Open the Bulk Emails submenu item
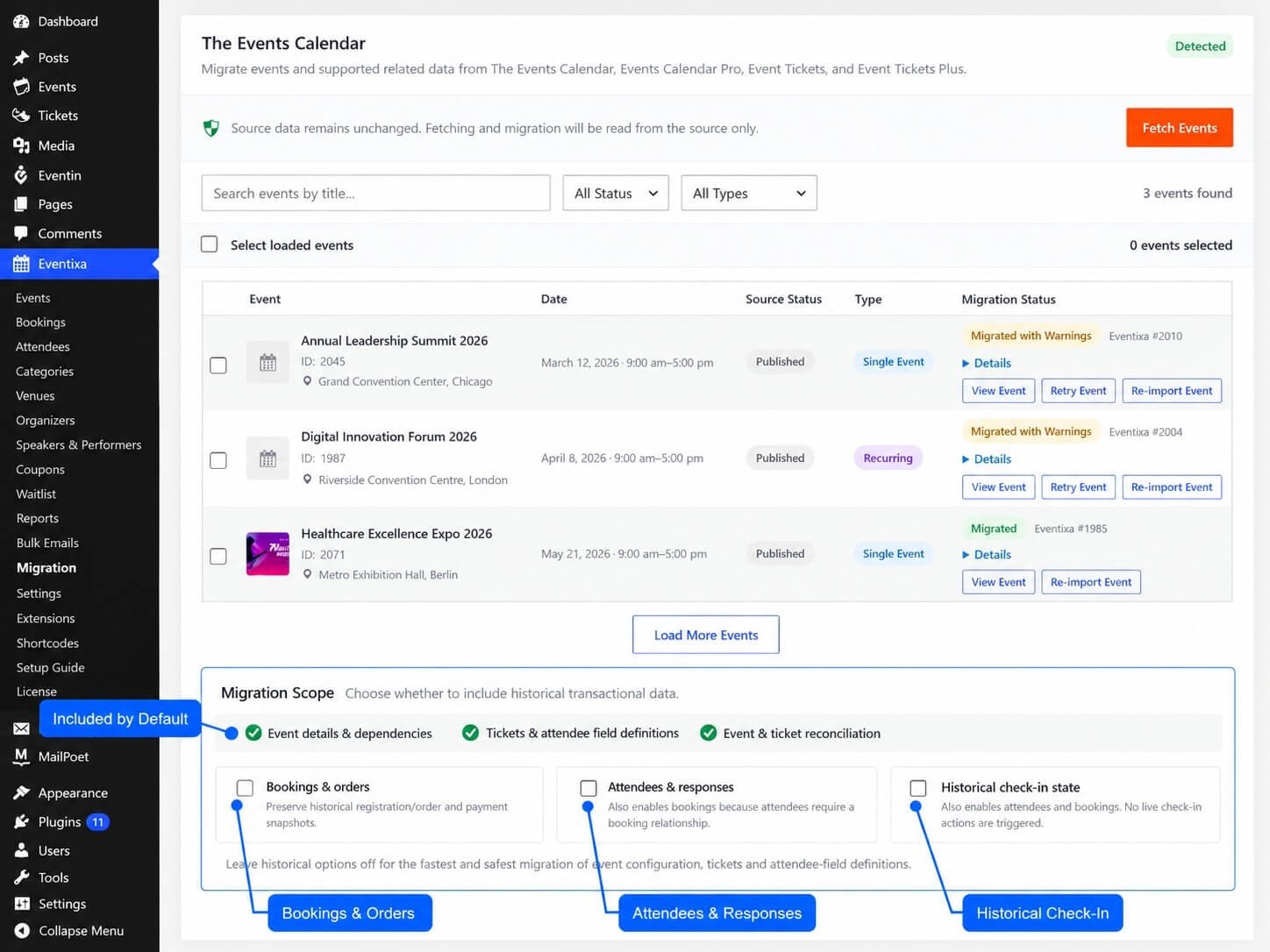Image resolution: width=1270 pixels, height=952 pixels. point(47,543)
